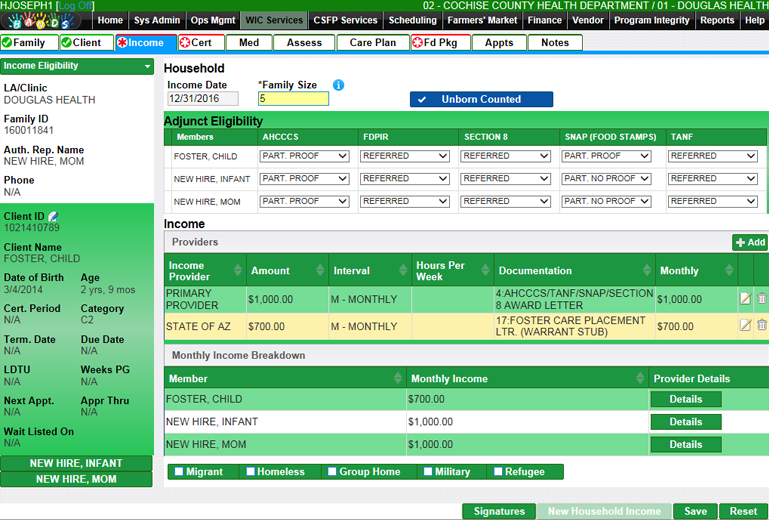Delete the Primary Provider income row
Screen dimensions: 769x520
[x=761, y=298]
